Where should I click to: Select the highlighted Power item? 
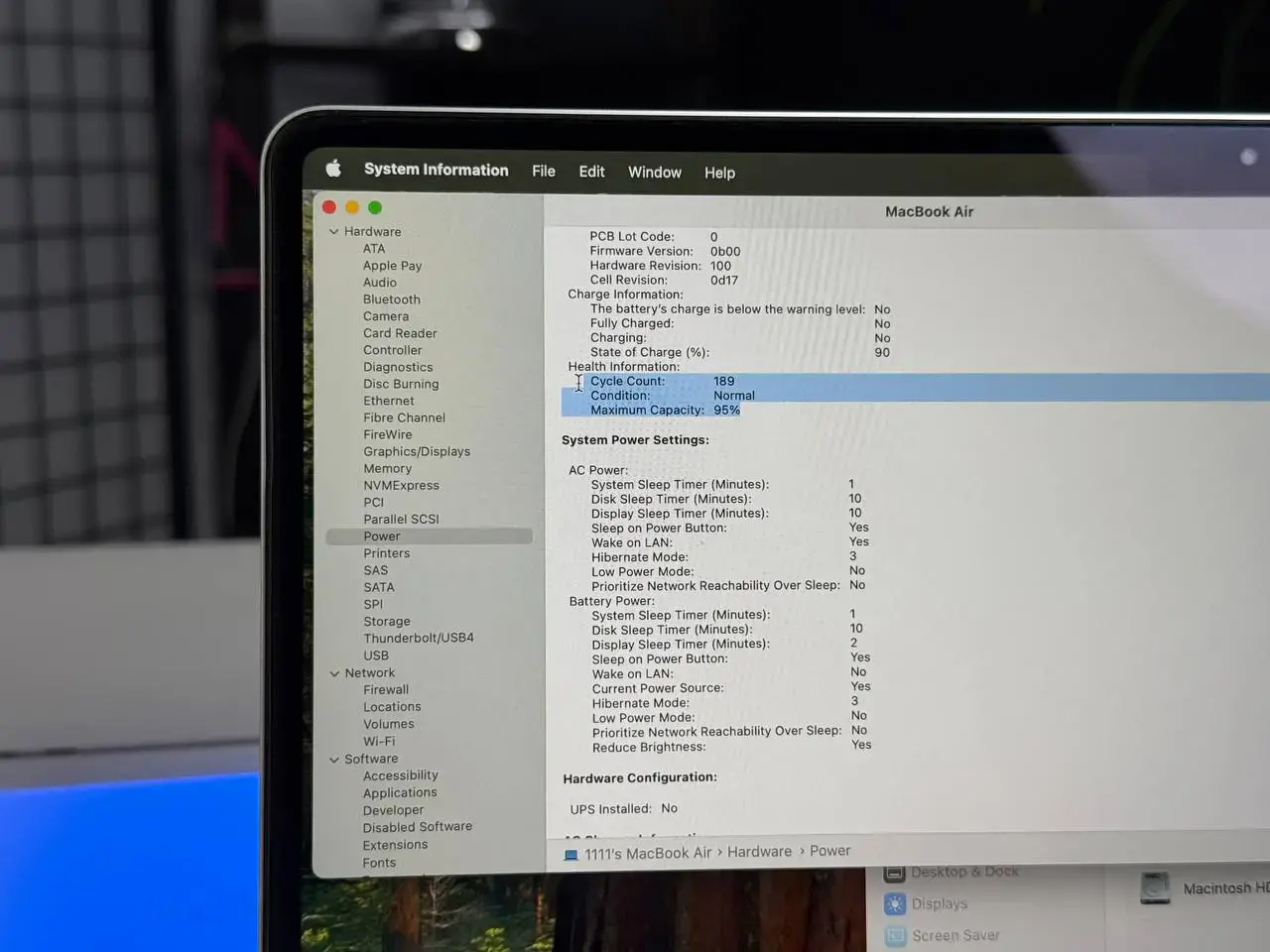click(x=429, y=536)
